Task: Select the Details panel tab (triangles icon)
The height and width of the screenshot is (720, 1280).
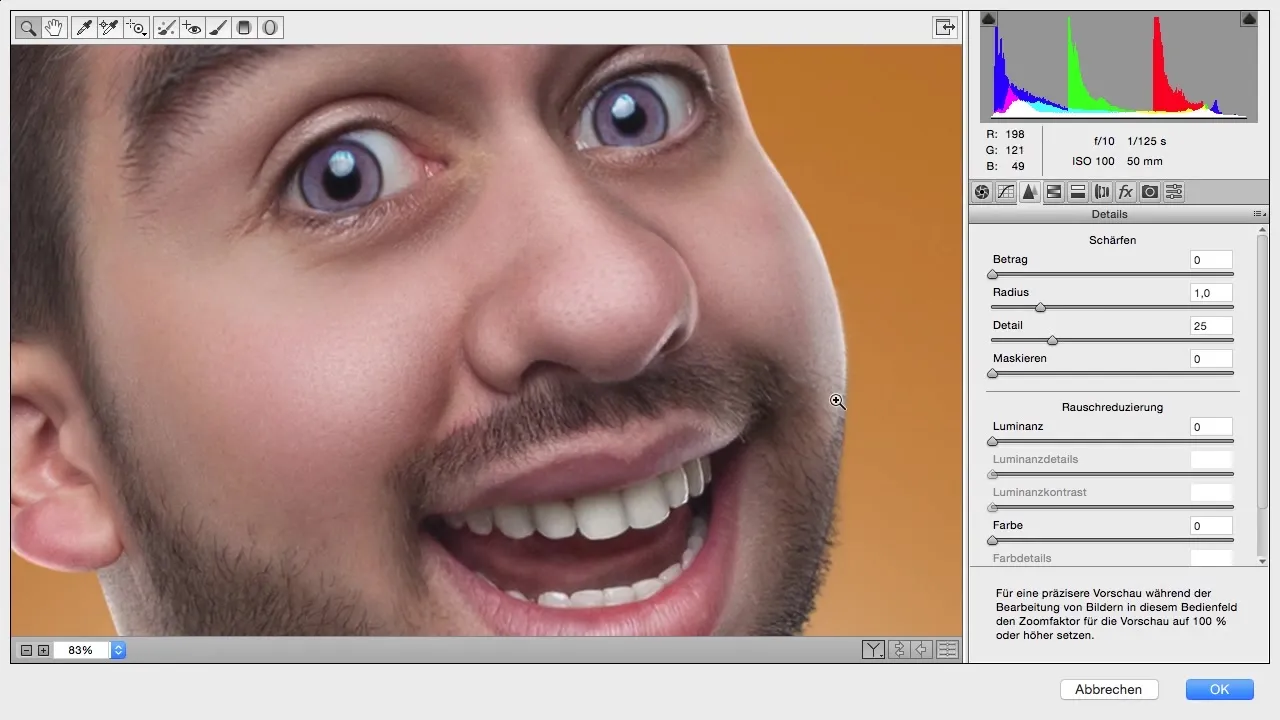Action: 1030,192
